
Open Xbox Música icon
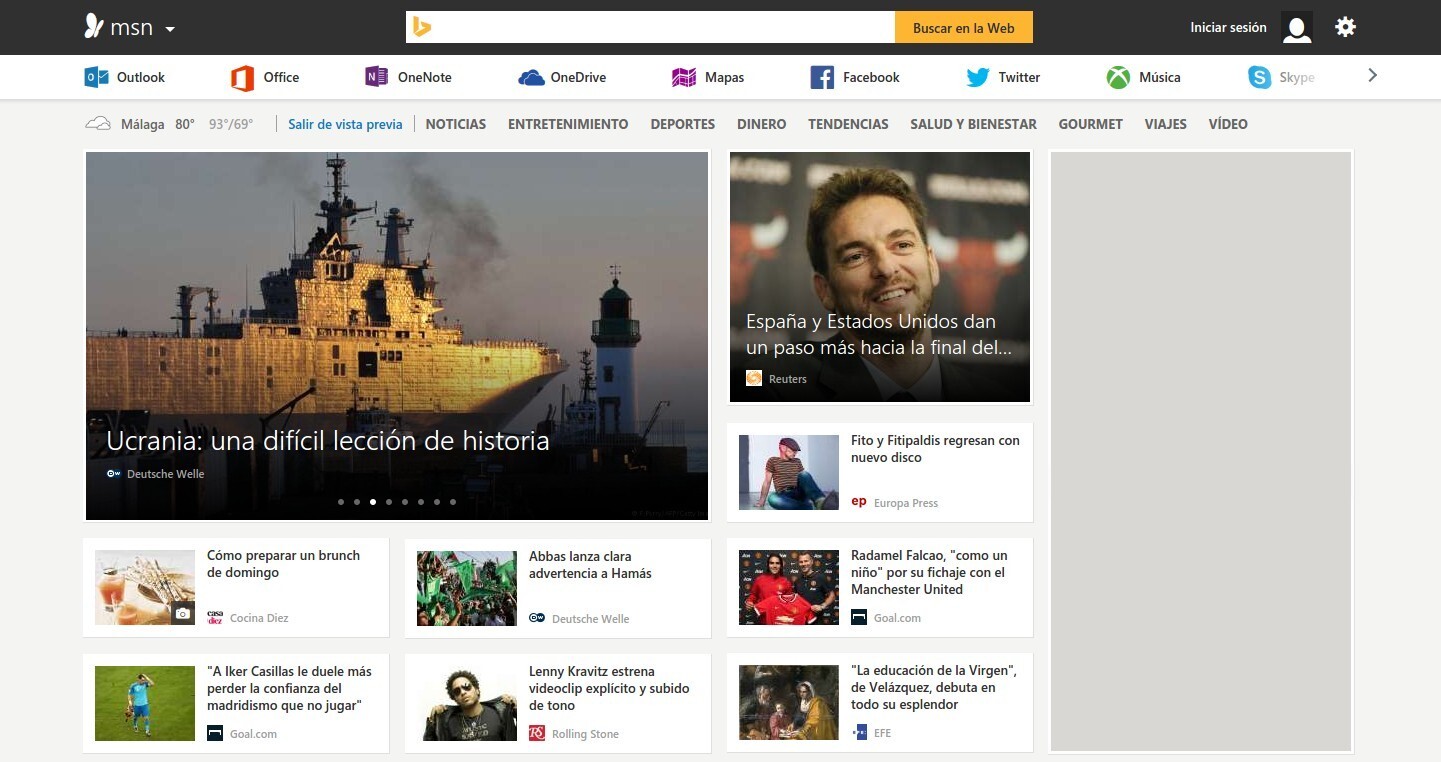pyautogui.click(x=1118, y=77)
